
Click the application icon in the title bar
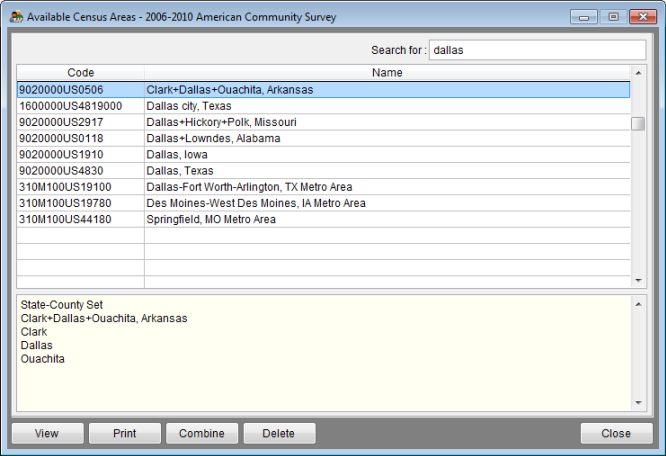pos(17,17)
